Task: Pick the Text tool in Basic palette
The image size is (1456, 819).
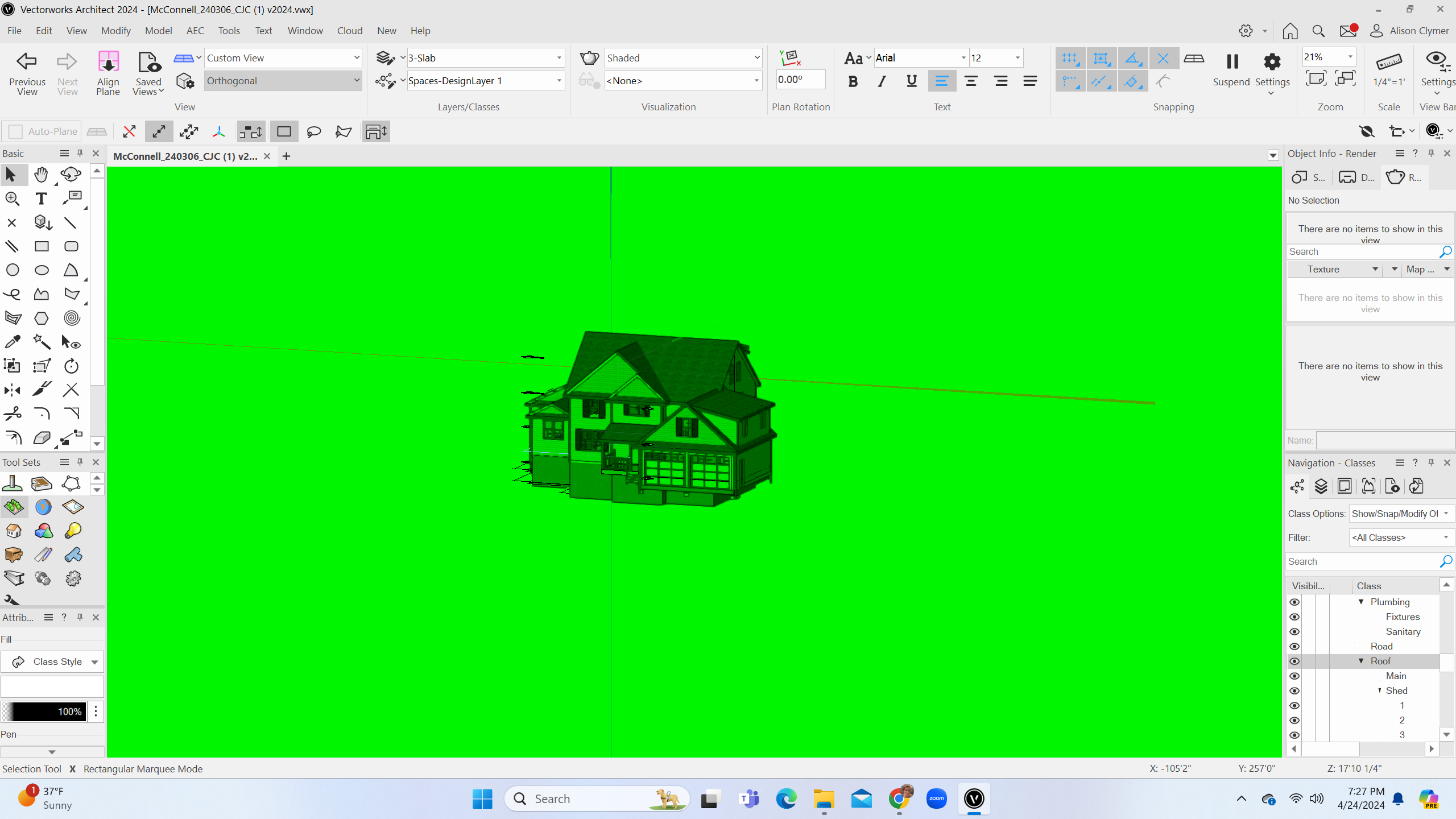Action: point(41,198)
